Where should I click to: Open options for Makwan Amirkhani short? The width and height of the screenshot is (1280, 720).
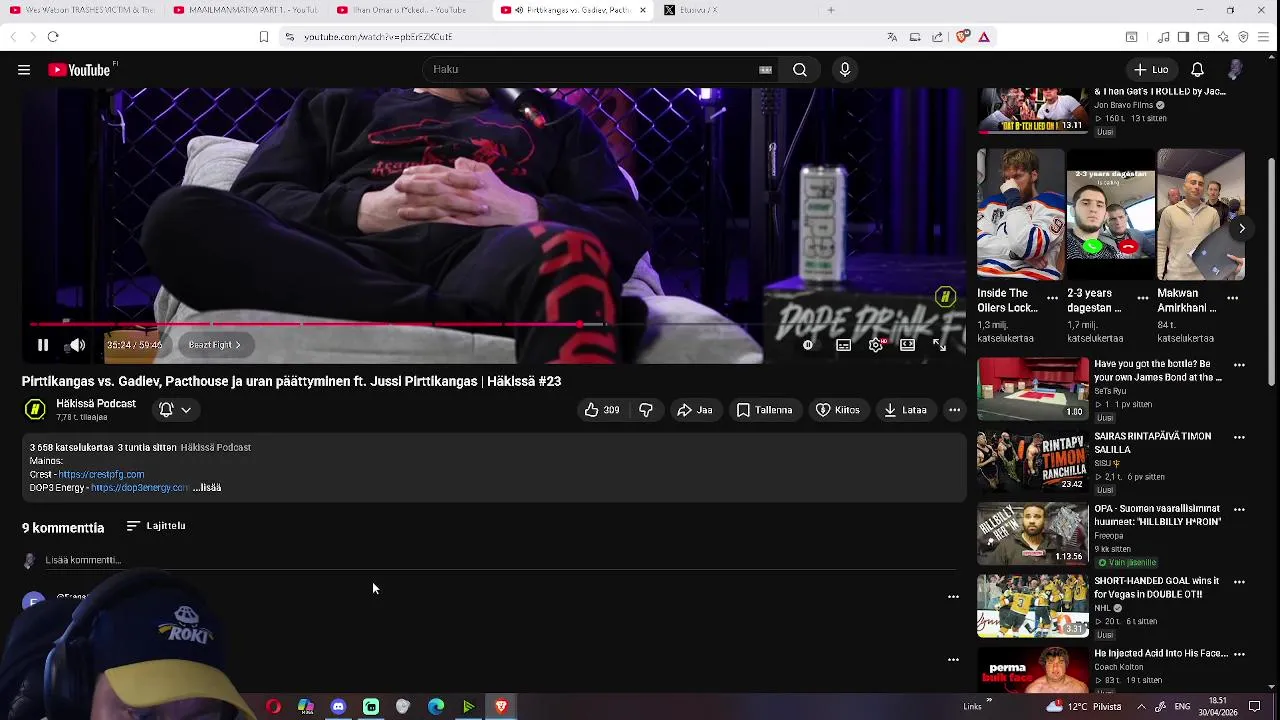point(1233,298)
